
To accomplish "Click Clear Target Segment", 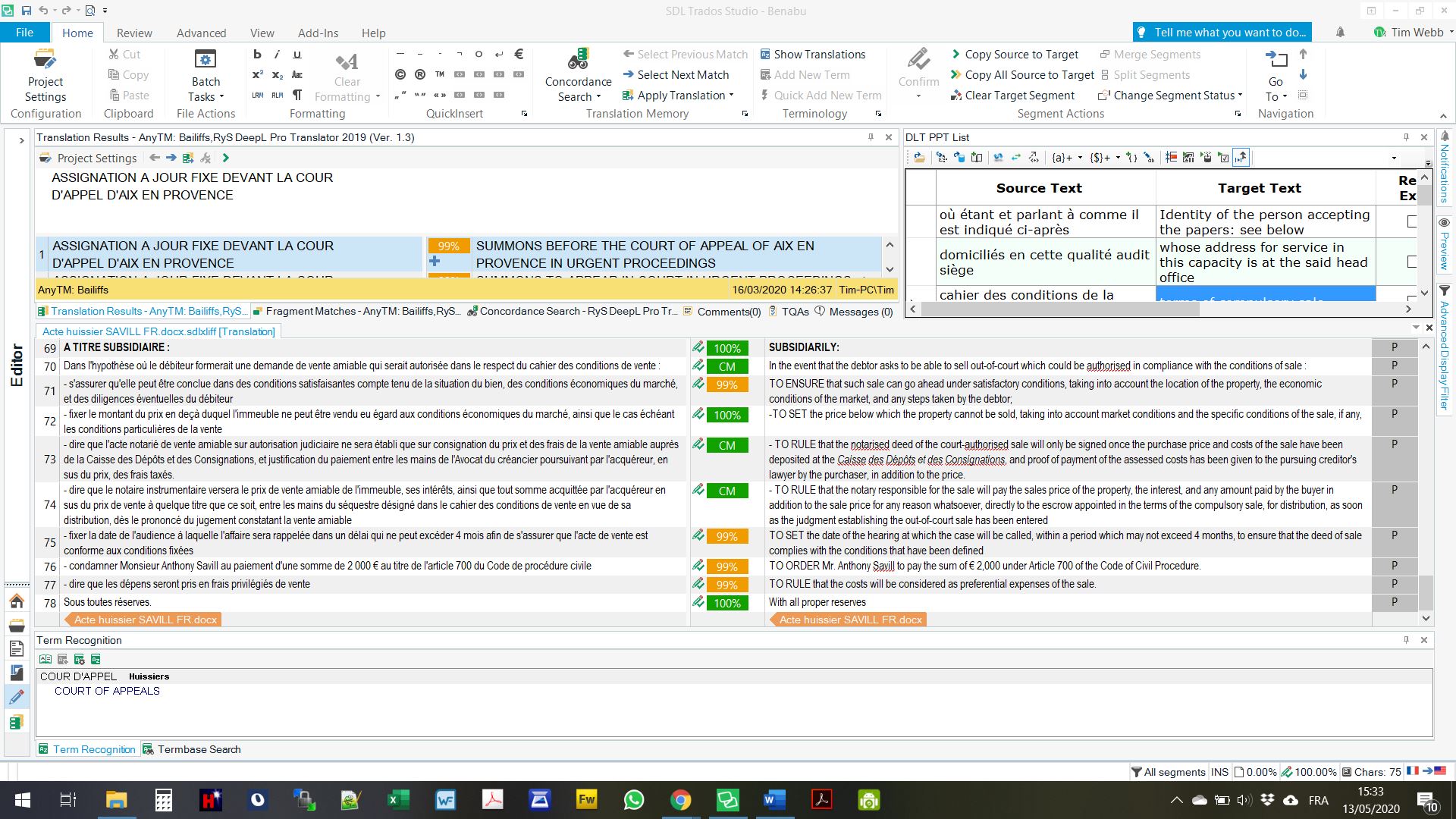I will tap(1012, 95).
